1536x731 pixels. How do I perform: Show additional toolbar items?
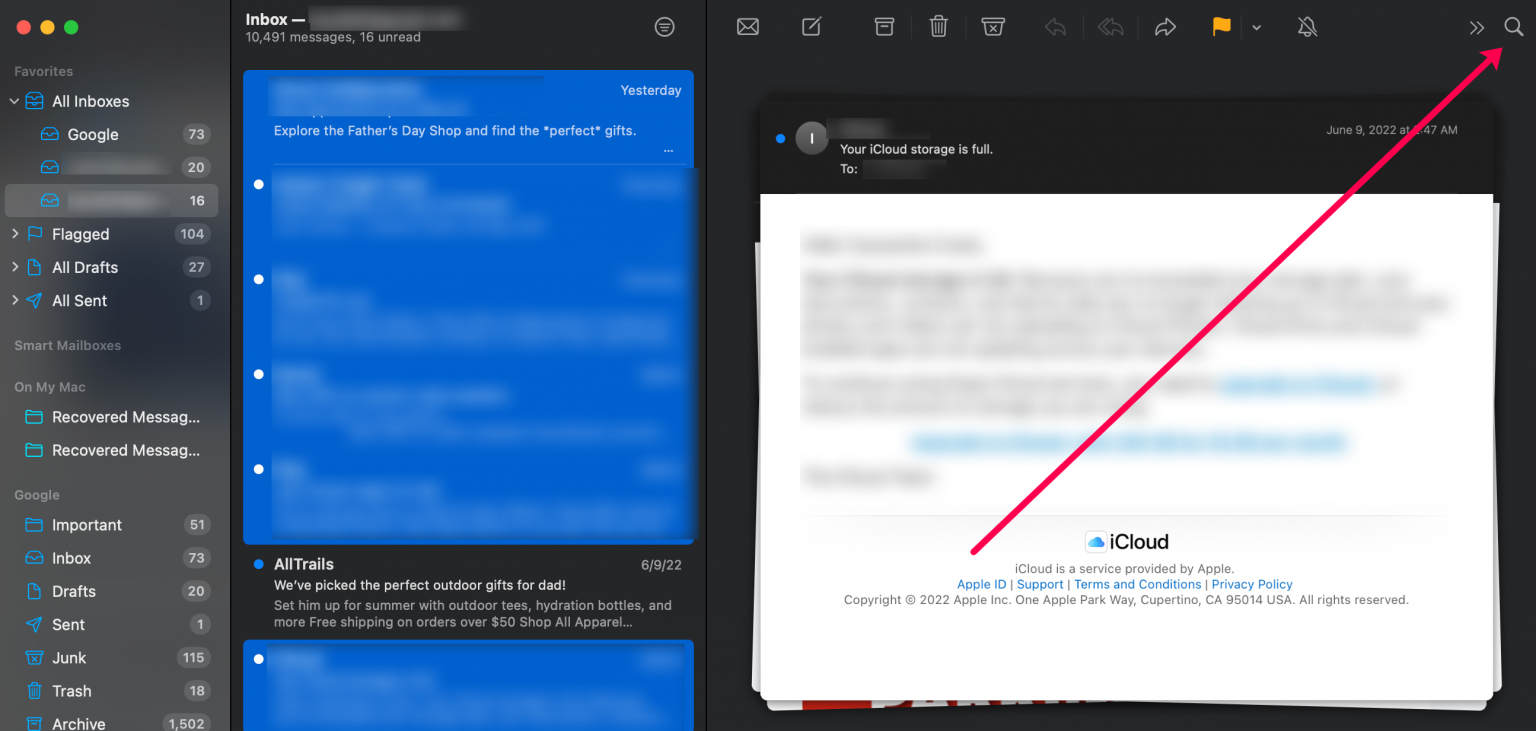[1477, 27]
